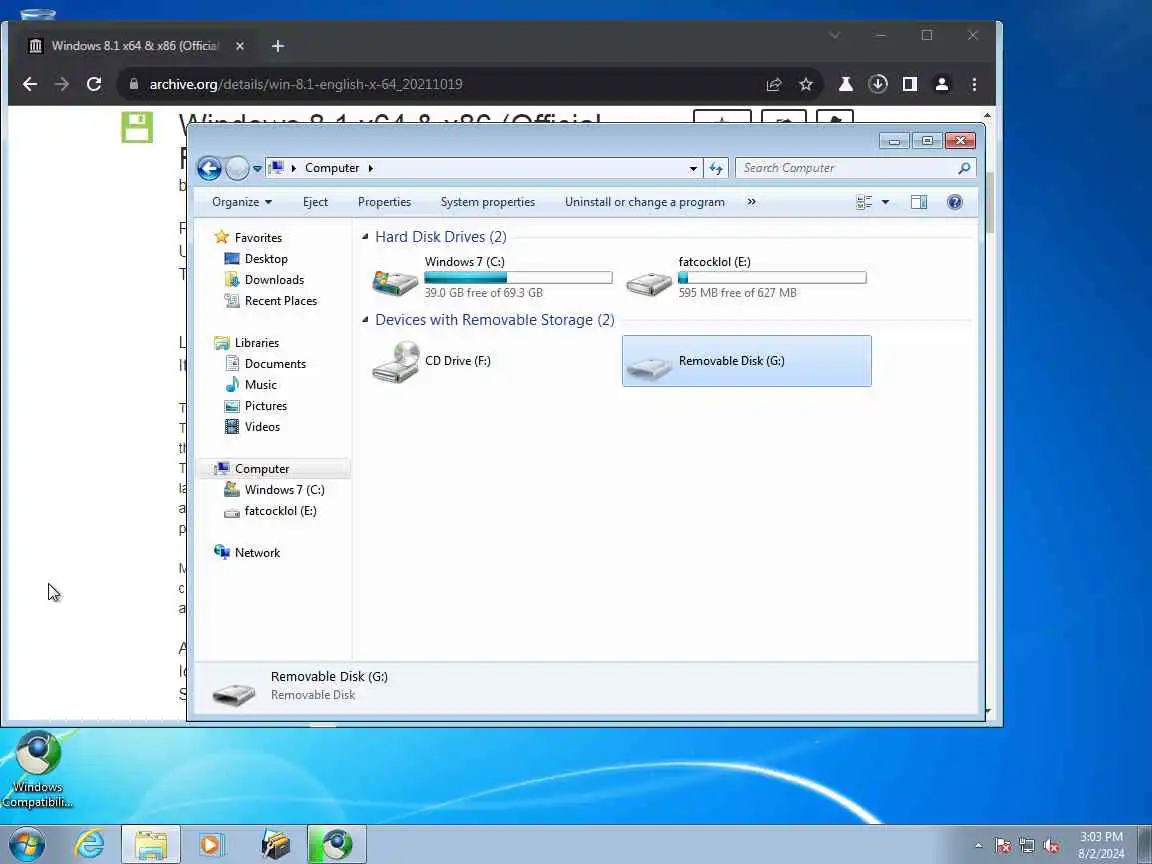The width and height of the screenshot is (1152, 864).
Task: Click the browser Back arrow
Action: (x=29, y=84)
